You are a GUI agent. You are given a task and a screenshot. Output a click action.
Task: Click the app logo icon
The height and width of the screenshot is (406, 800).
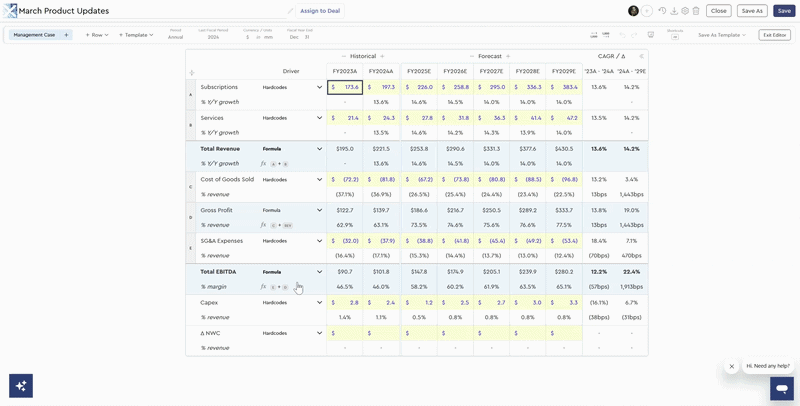10,11
